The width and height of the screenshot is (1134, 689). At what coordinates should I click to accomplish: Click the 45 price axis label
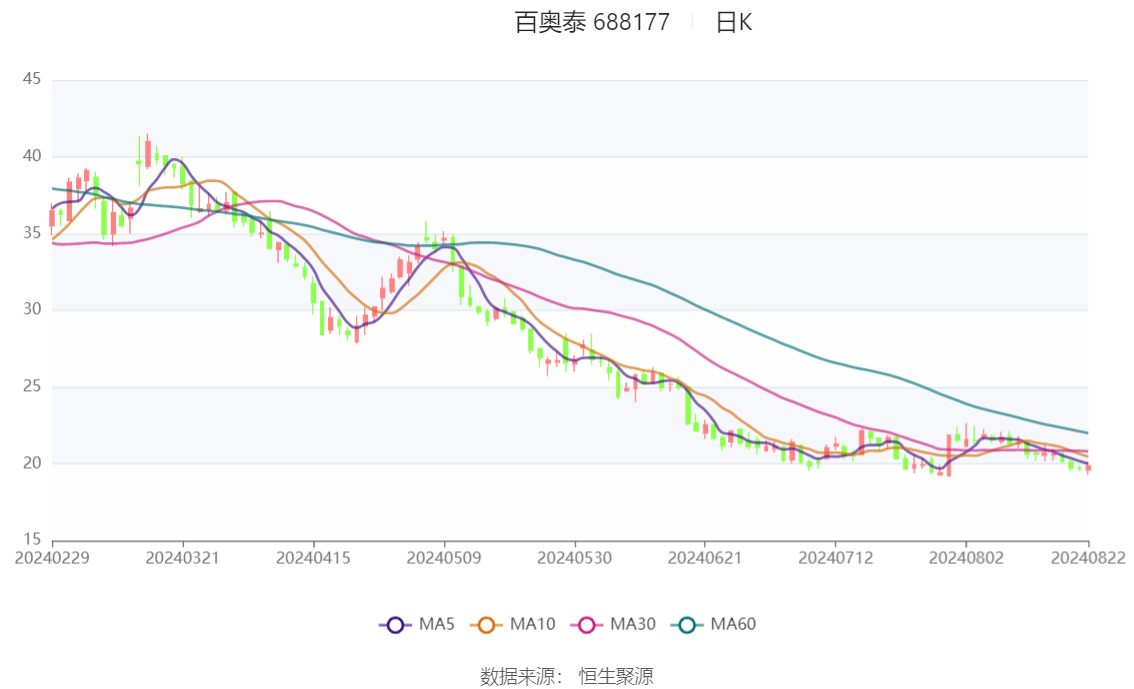coord(32,79)
